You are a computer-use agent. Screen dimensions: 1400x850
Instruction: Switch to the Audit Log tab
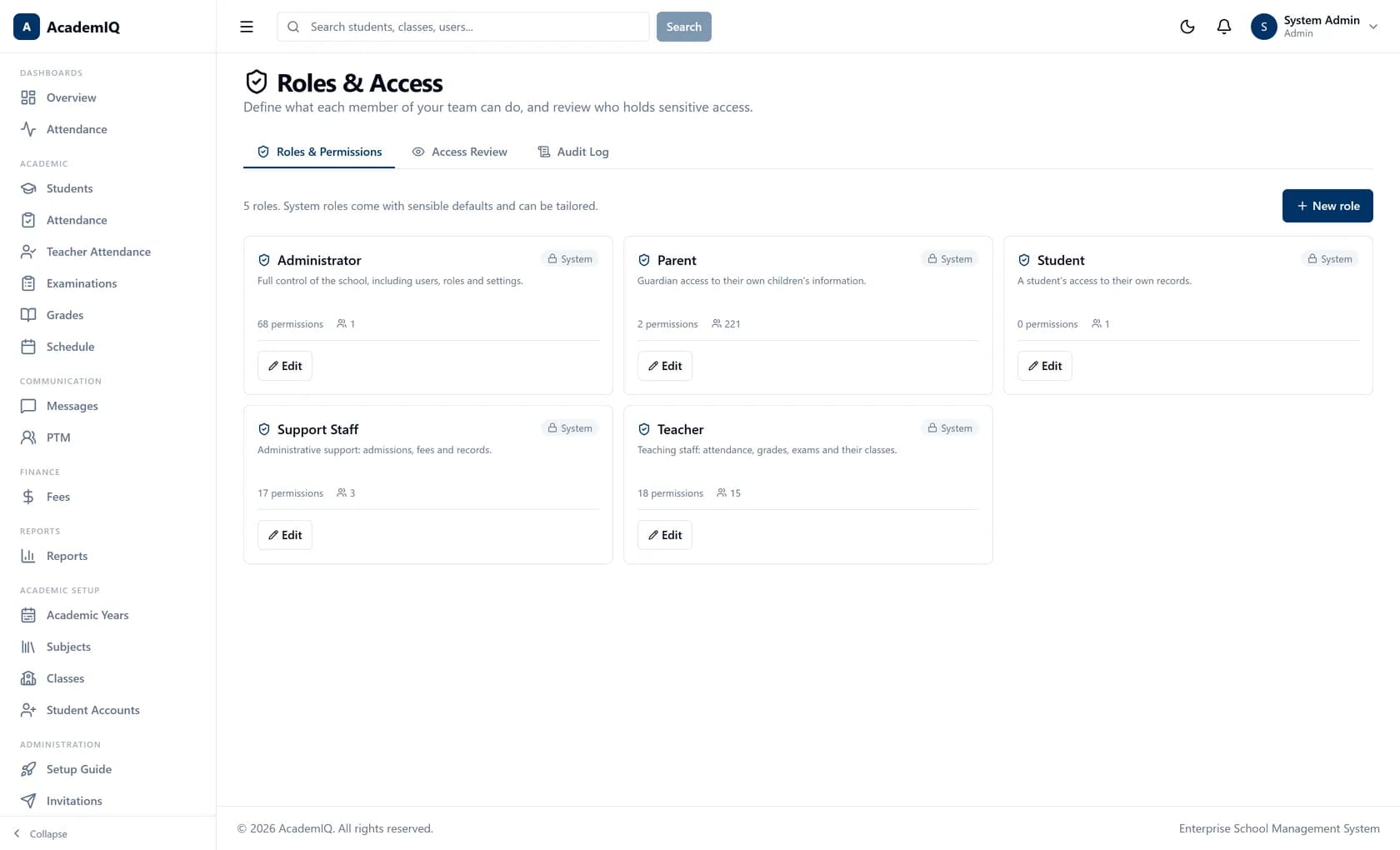point(573,152)
